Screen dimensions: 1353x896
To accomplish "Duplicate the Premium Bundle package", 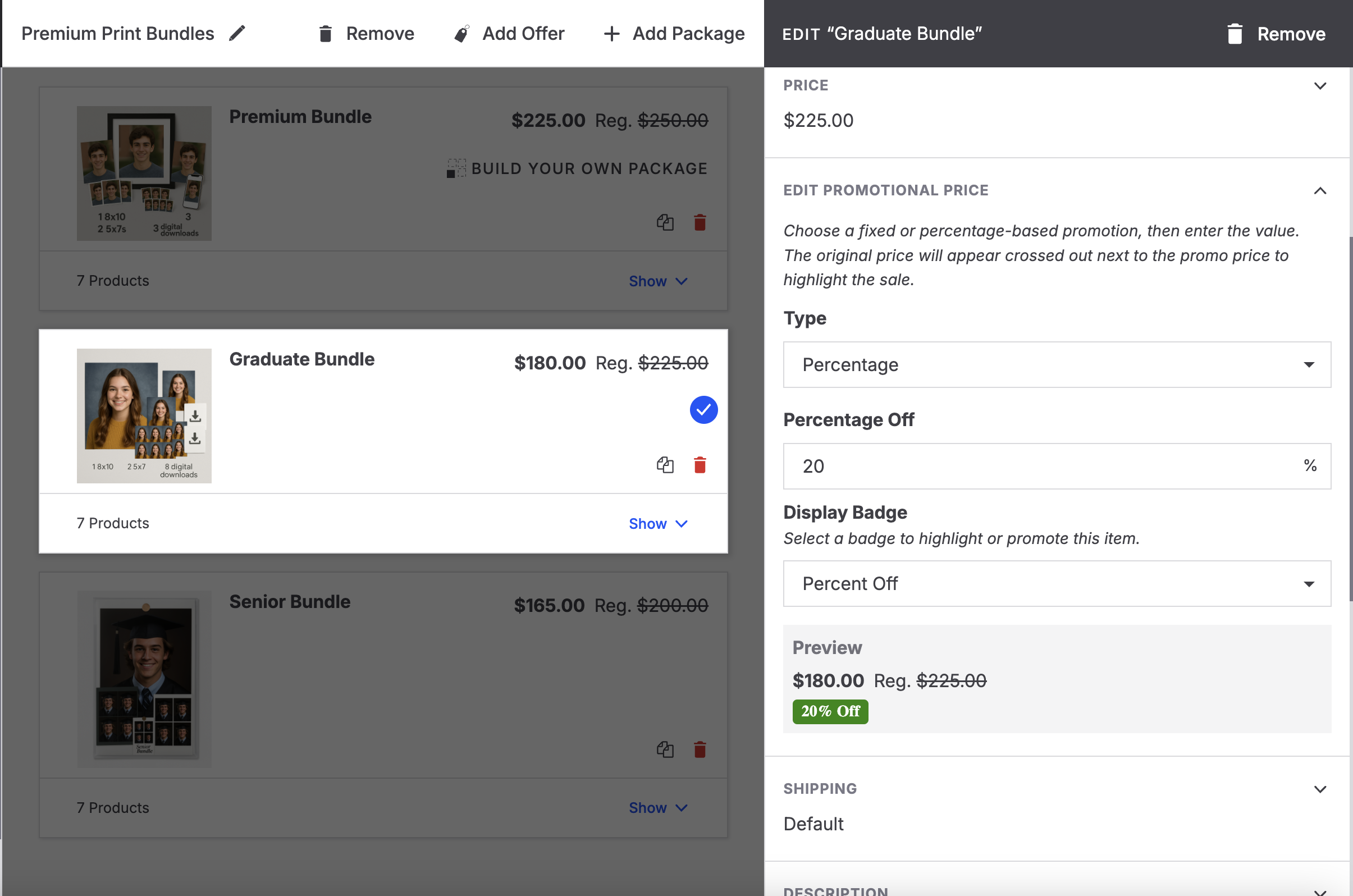I will 665,222.
